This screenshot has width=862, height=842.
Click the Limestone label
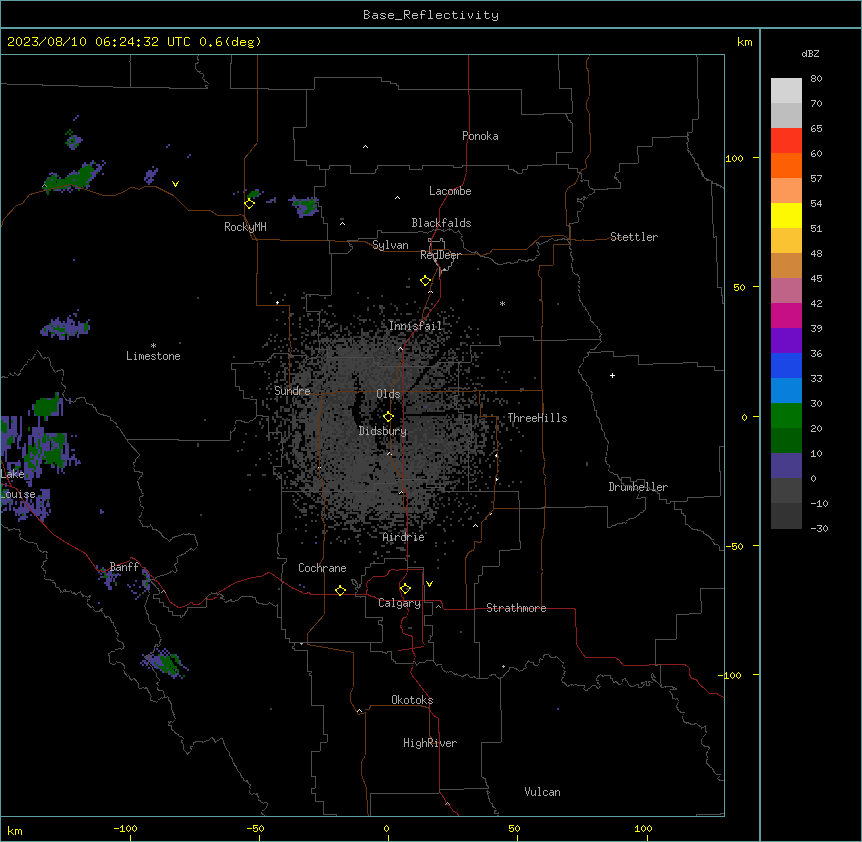tap(153, 356)
